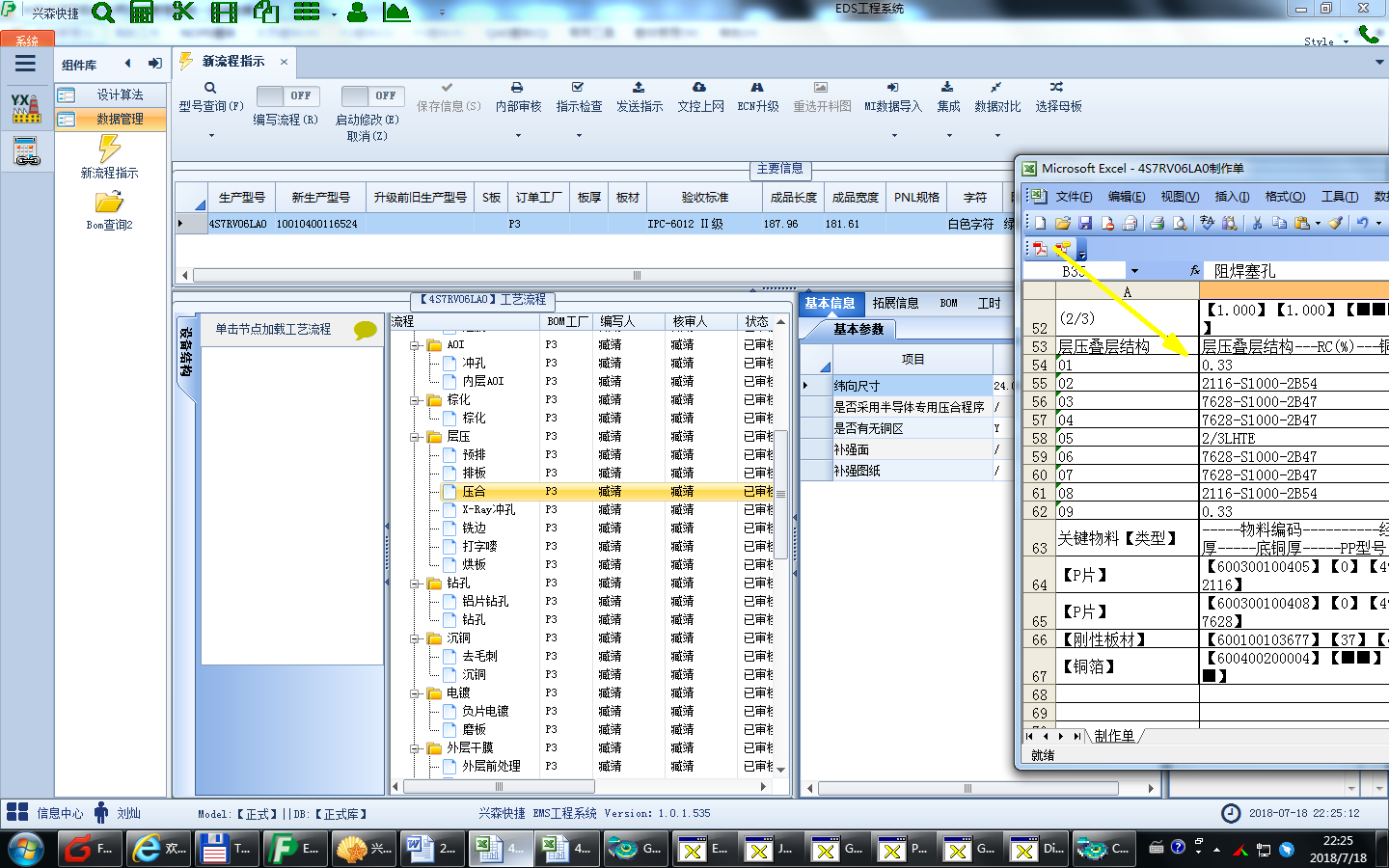This screenshot has width=1389, height=868.
Task: Open dropdown arrow under 指示检查
Action: [x=579, y=136]
